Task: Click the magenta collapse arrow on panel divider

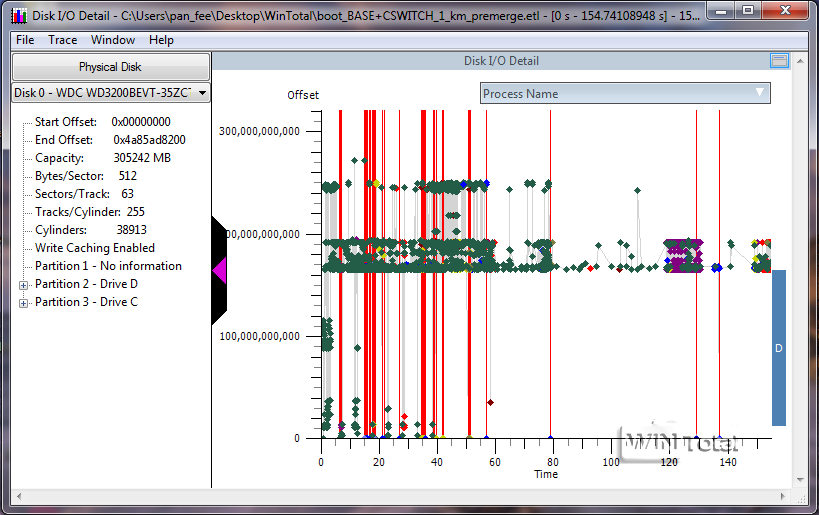Action: (x=219, y=270)
